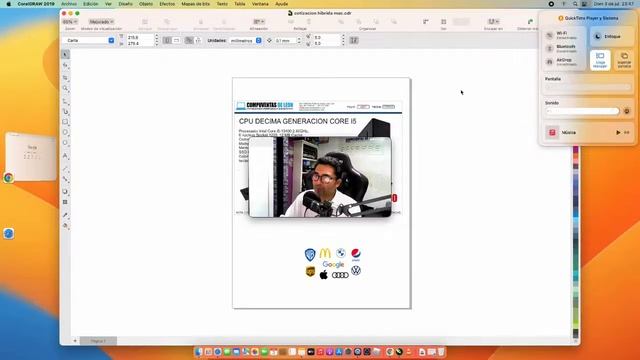The height and width of the screenshot is (360, 640).
Task: Toggle Bluetooth in Control Center
Action: (550, 49)
